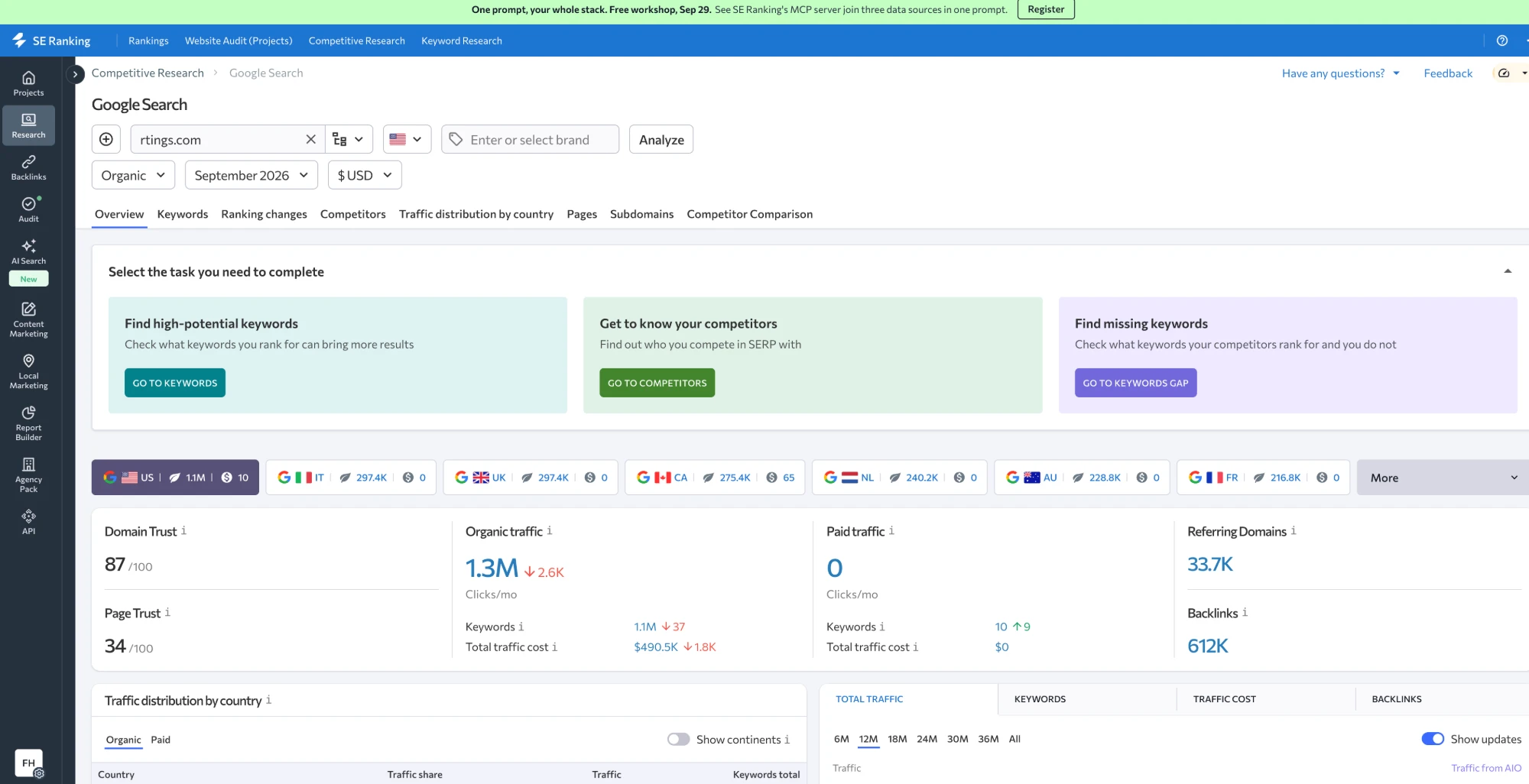Switch distribution table to Paid
This screenshot has height=784, width=1529.
click(161, 740)
